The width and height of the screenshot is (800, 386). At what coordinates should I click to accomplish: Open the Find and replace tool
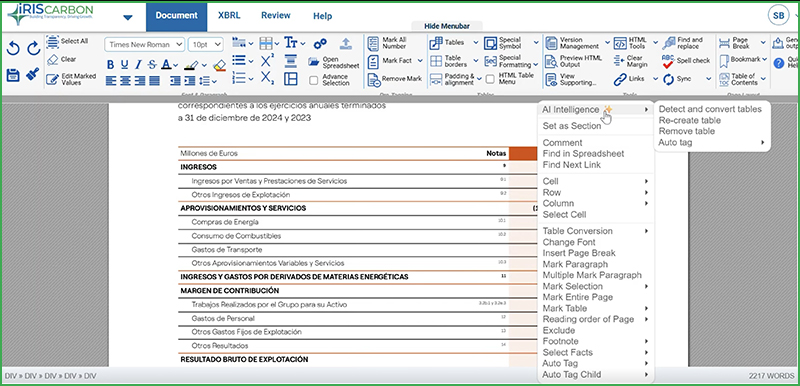click(683, 43)
